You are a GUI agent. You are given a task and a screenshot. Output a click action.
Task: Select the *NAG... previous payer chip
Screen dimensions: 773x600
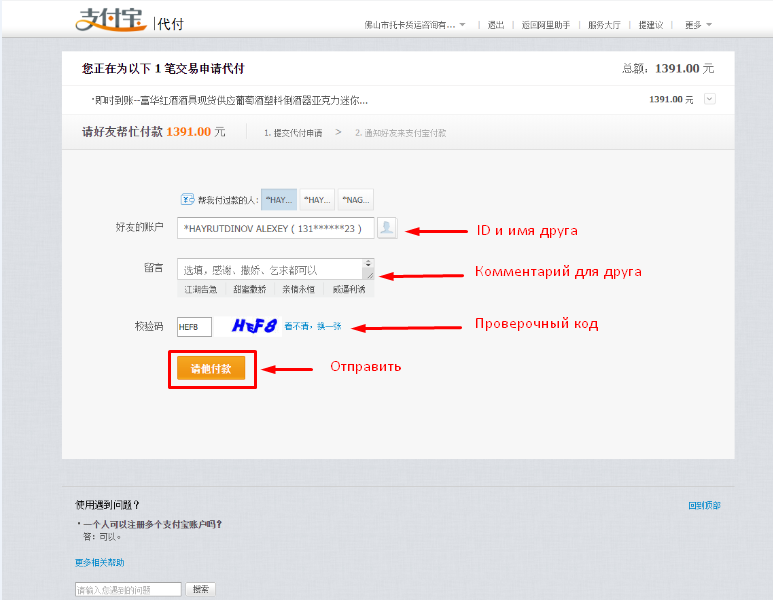click(x=355, y=199)
